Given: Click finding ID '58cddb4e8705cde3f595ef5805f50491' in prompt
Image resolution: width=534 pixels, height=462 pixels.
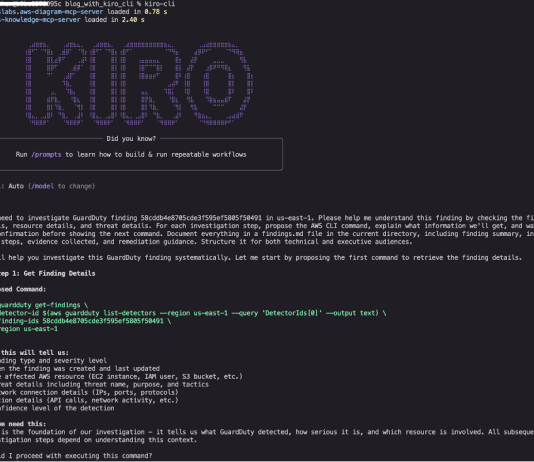Looking at the screenshot, I should 201,218.
